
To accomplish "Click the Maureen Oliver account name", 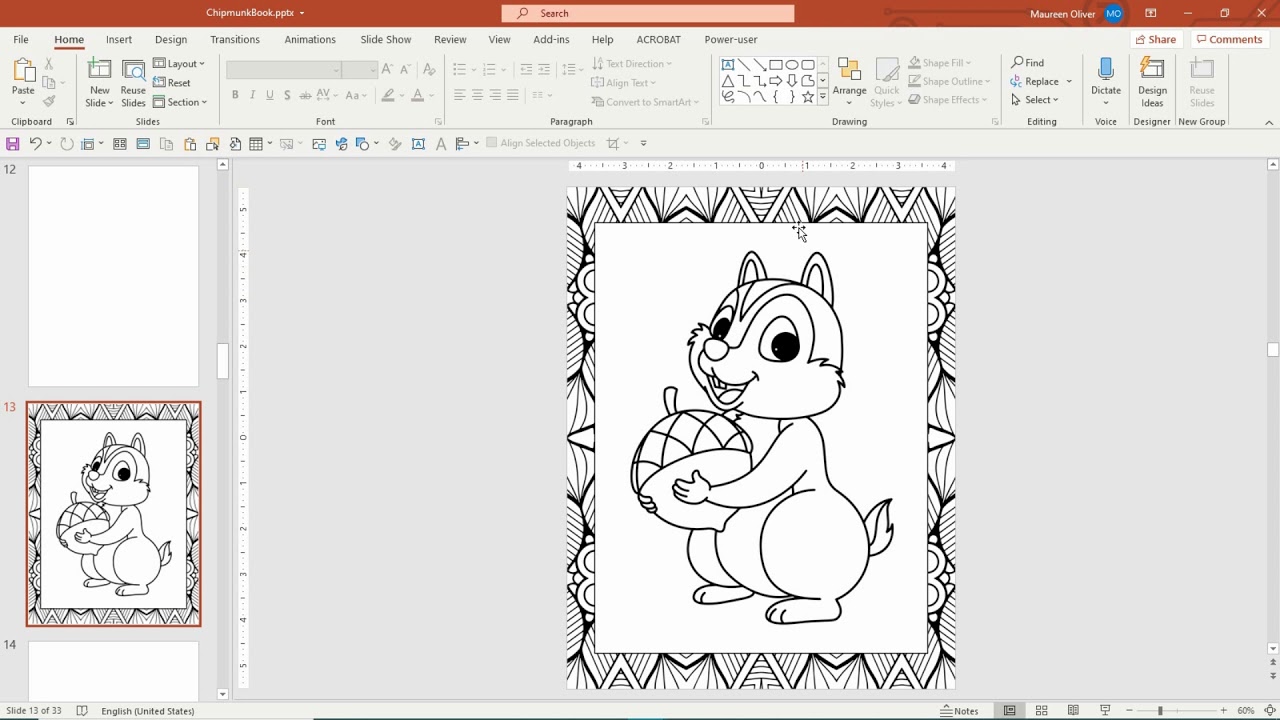I will click(1062, 14).
